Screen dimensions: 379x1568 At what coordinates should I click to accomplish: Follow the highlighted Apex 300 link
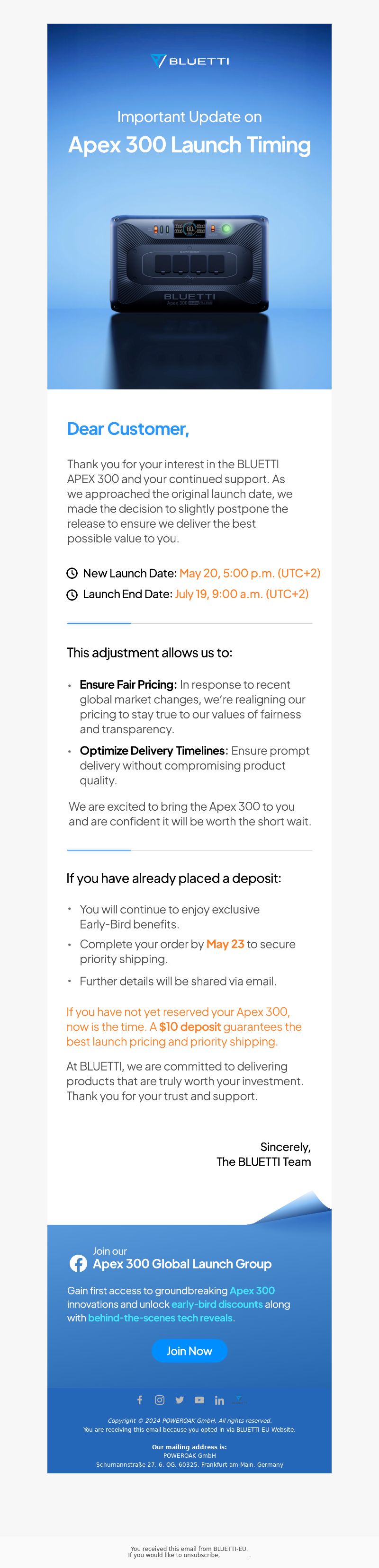pos(252,1291)
